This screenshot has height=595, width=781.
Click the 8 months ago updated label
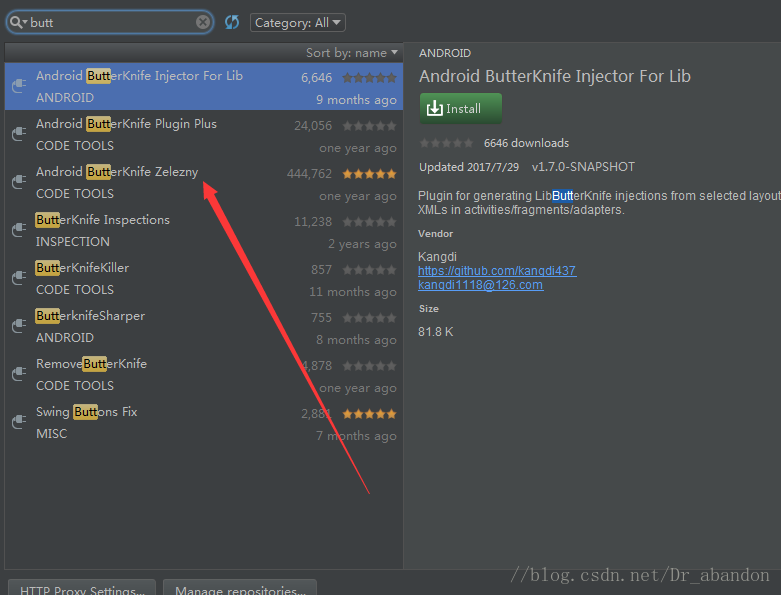coord(356,340)
